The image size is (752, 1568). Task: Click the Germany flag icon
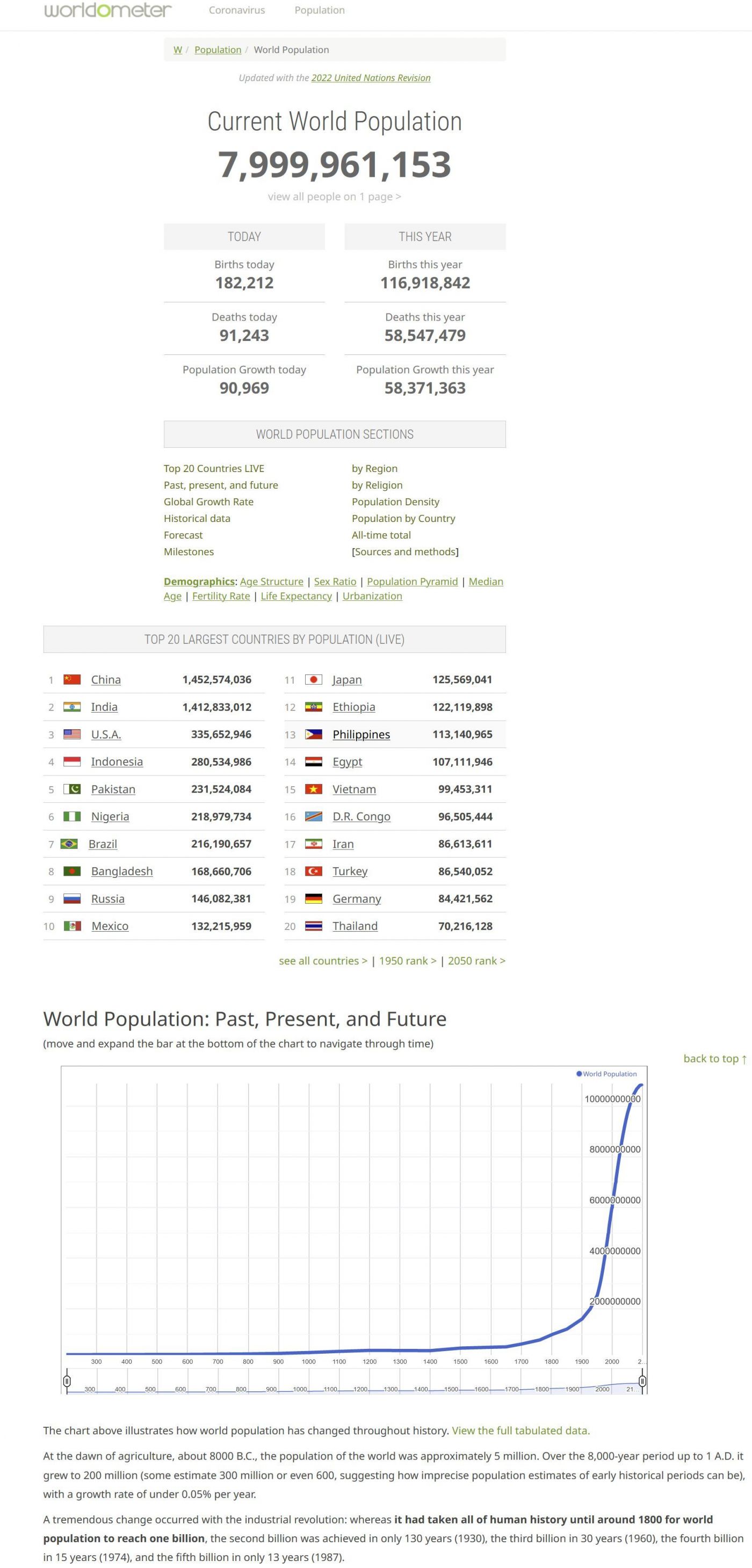[313, 898]
